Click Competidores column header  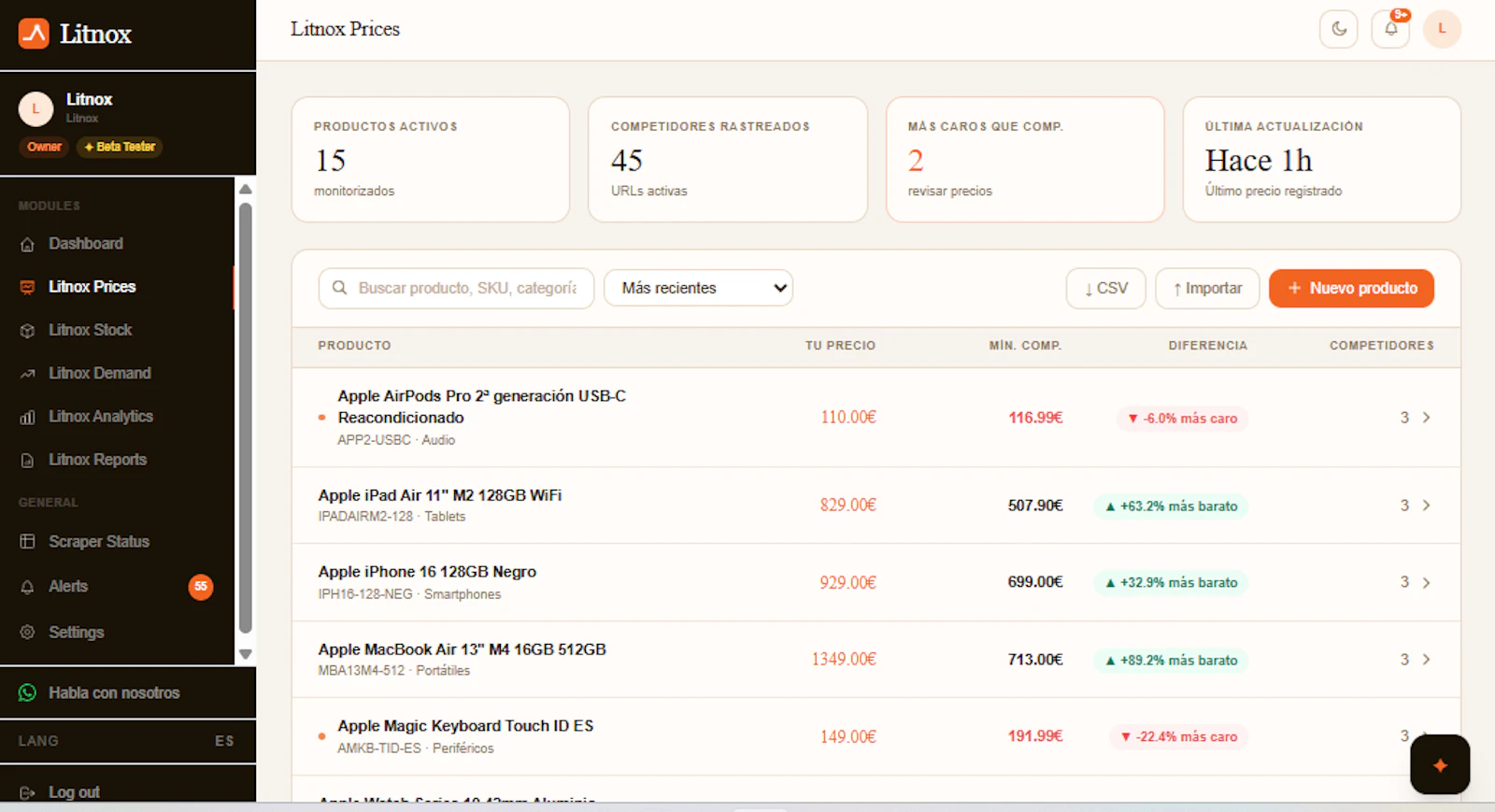[1382, 346]
